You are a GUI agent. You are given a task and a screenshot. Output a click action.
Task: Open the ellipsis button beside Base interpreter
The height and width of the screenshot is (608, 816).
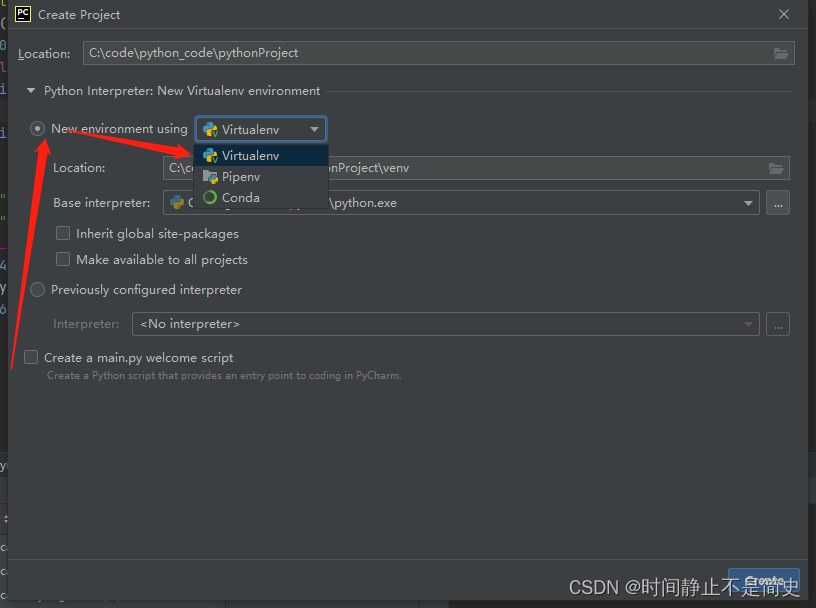point(778,203)
